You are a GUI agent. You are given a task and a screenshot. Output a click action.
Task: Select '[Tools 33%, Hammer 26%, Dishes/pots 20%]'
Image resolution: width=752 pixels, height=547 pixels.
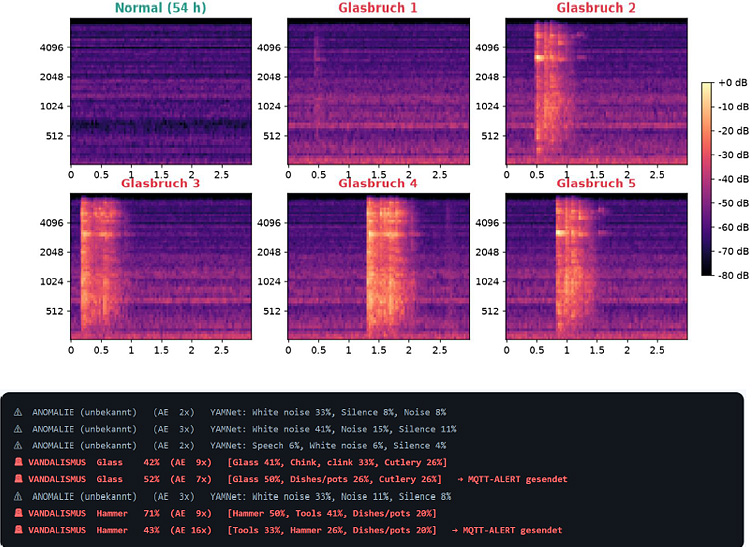(x=332, y=530)
